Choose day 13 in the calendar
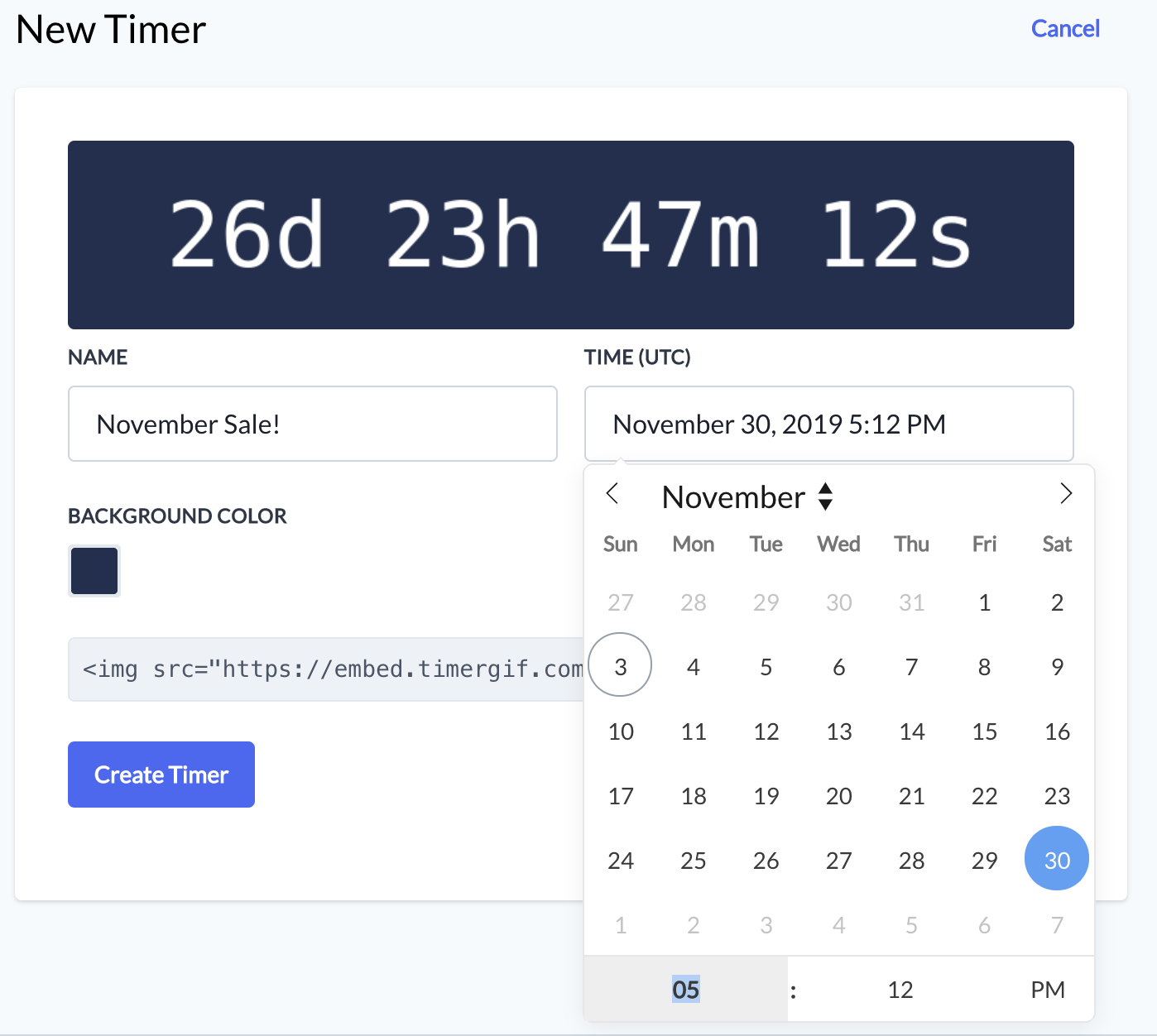This screenshot has height=1036, width=1157. click(839, 731)
